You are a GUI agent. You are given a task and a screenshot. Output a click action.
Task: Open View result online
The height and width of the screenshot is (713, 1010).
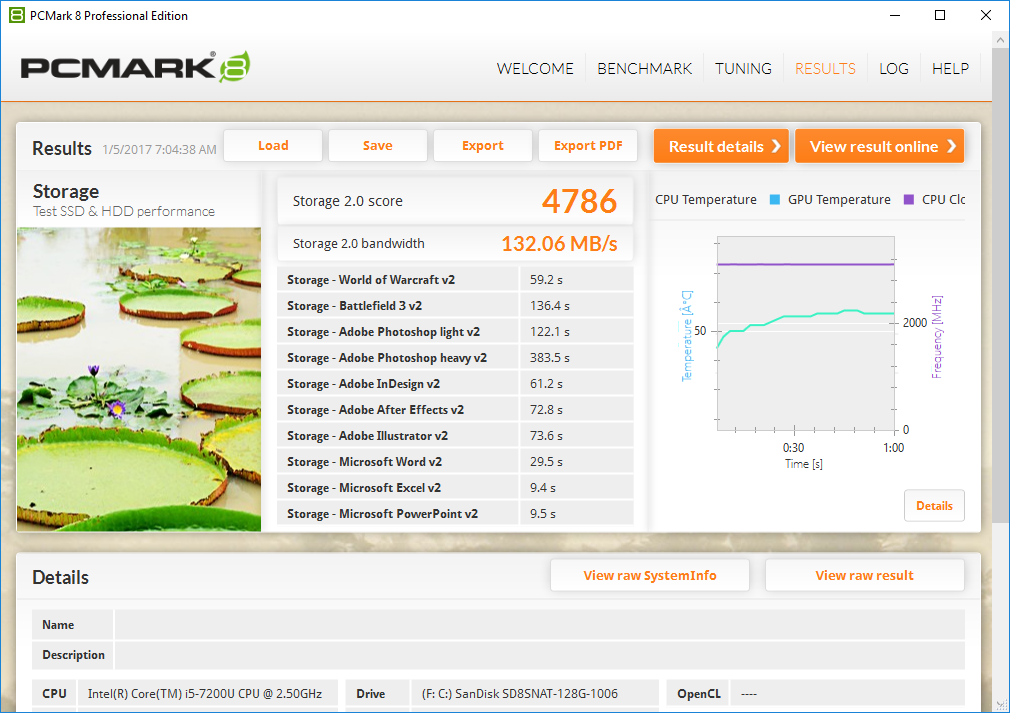pyautogui.click(x=879, y=146)
